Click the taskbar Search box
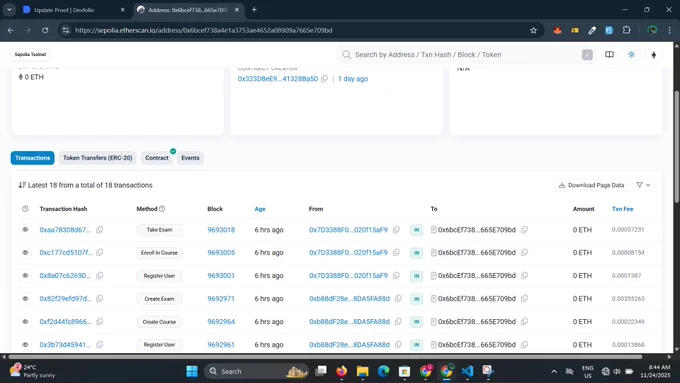This screenshot has height=383, width=680. pos(256,371)
